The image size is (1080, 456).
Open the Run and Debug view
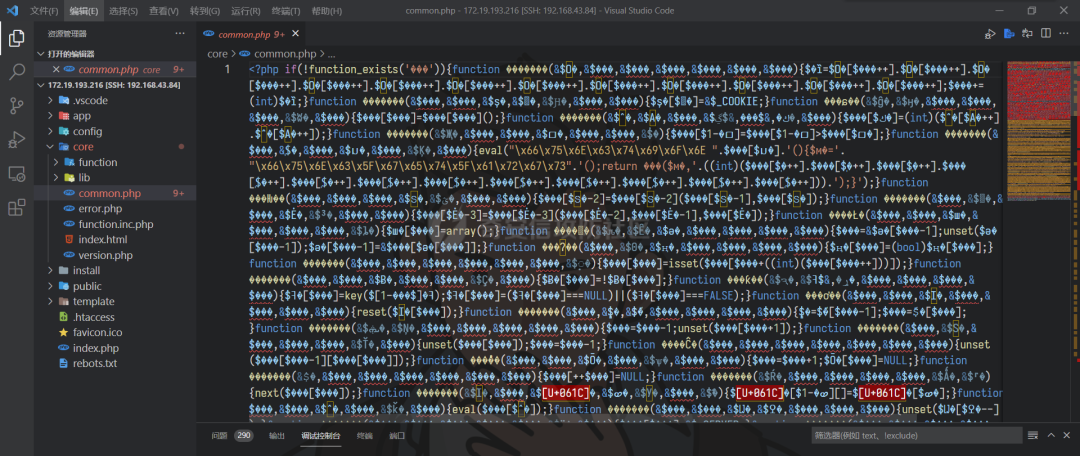click(x=17, y=139)
